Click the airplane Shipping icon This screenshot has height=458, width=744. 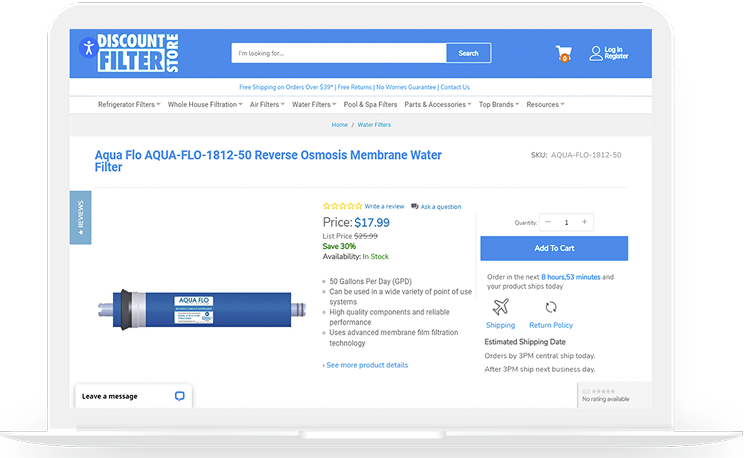click(x=500, y=307)
